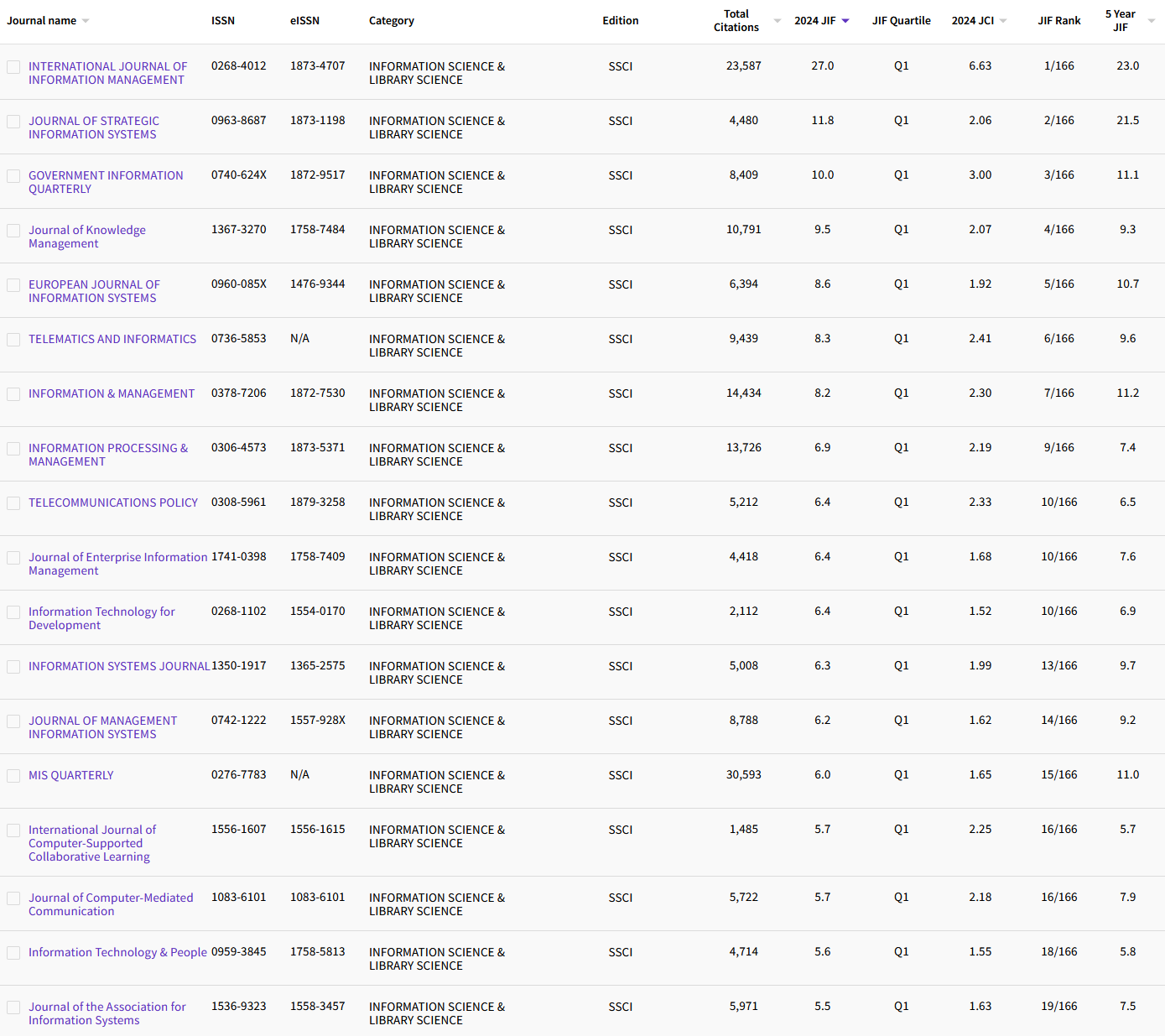Open Journal of Management Information Systems
Image resolution: width=1165 pixels, height=1036 pixels.
click(102, 727)
